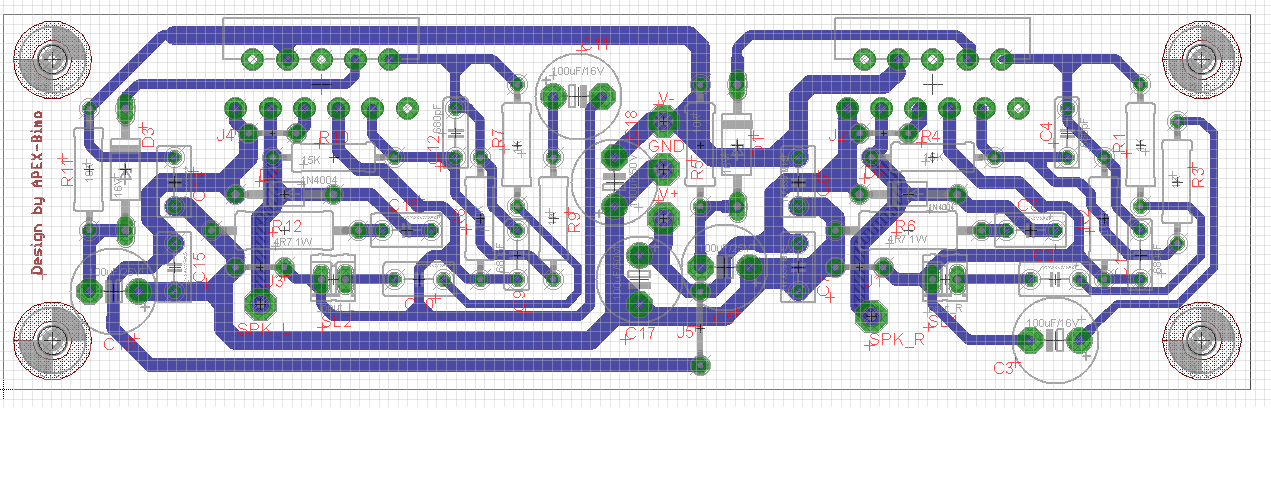The width and height of the screenshot is (1271, 503).
Task: Click the top-left mounting hole
Action: pyautogui.click(x=53, y=58)
